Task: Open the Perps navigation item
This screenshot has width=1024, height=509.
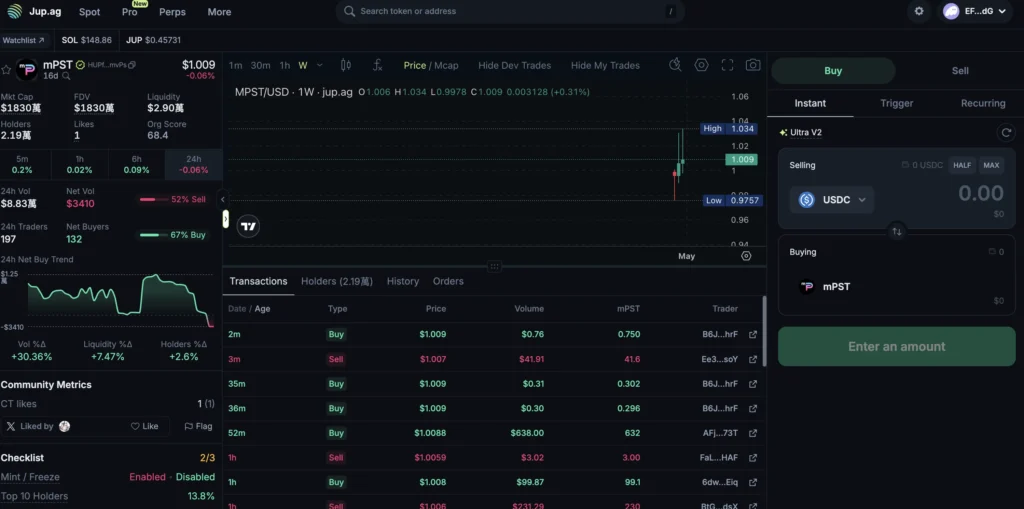Action: tap(172, 12)
